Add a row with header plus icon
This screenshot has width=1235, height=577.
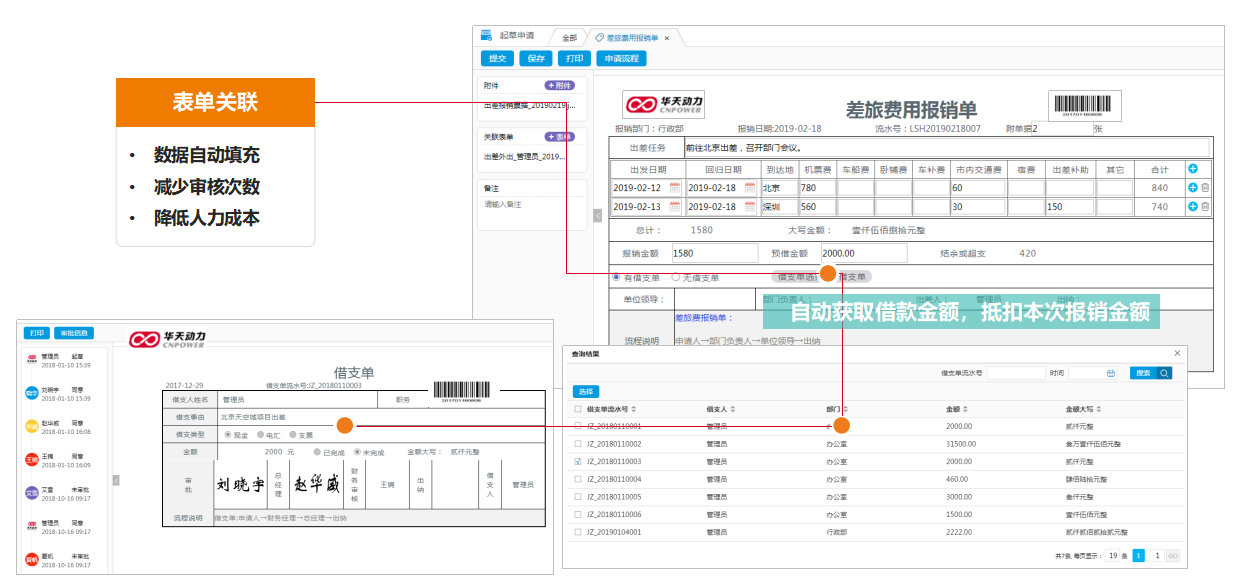click(x=1192, y=169)
